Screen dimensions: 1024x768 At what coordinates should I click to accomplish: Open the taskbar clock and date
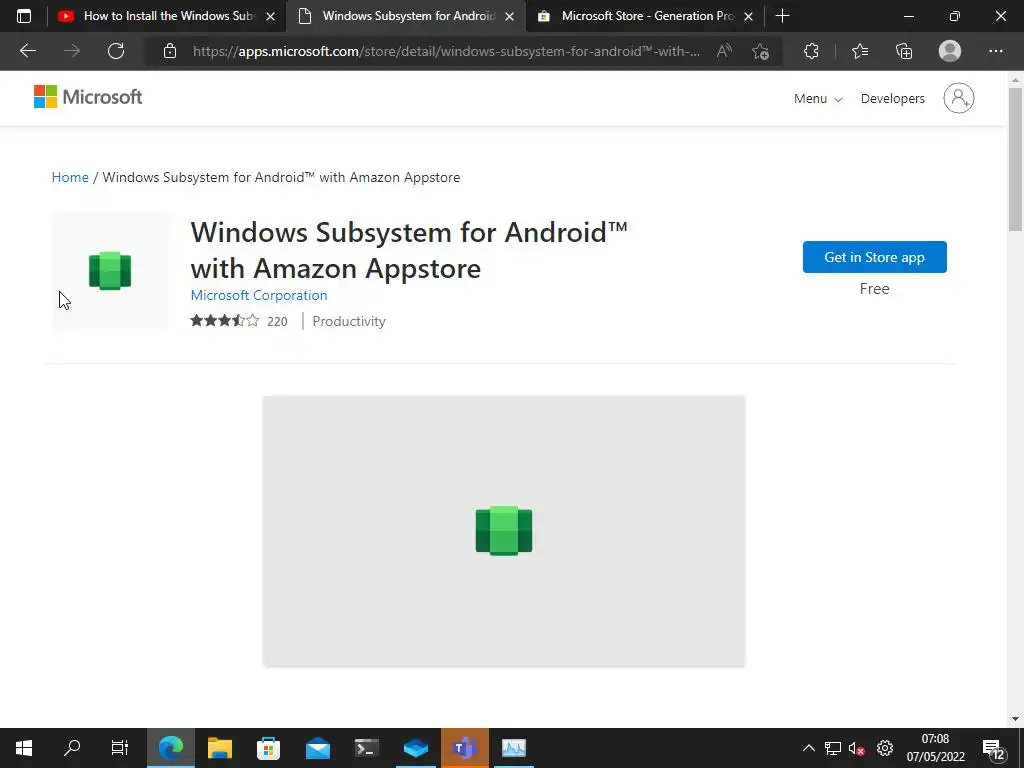(x=935, y=748)
